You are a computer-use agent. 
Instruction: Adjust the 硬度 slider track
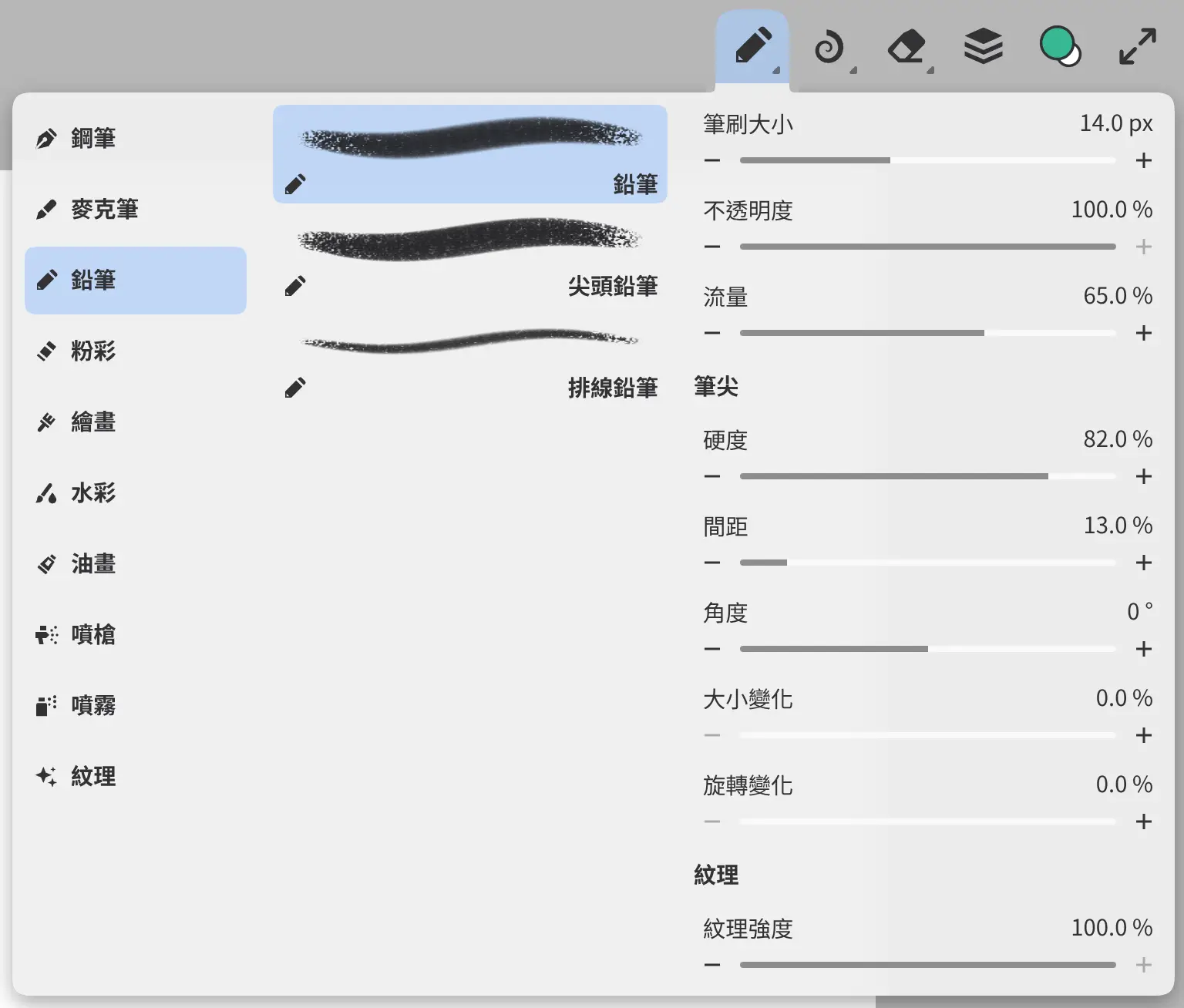928,476
